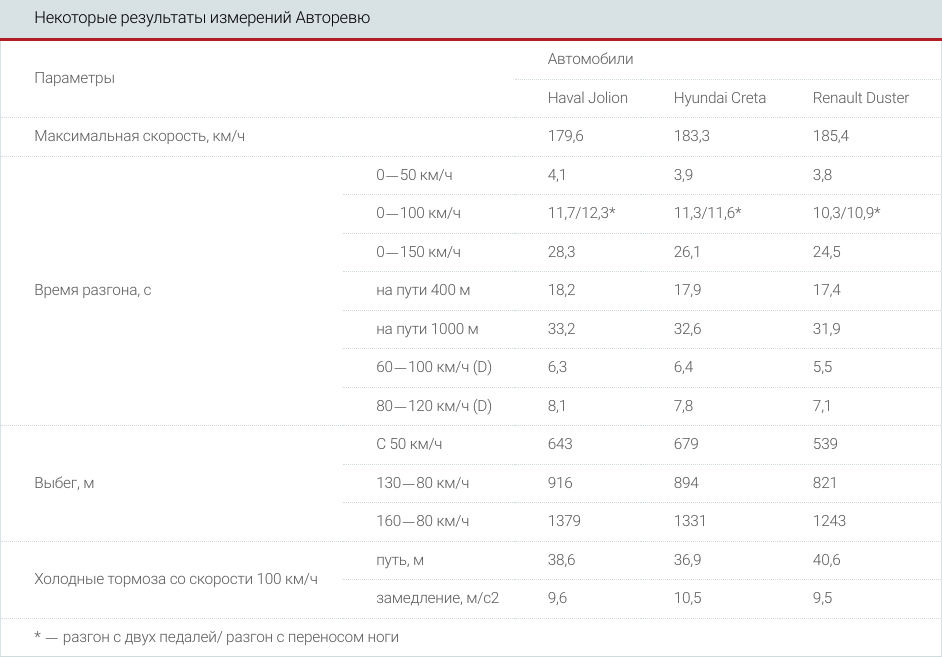Click the 60—100 value 5,5

tap(822, 368)
